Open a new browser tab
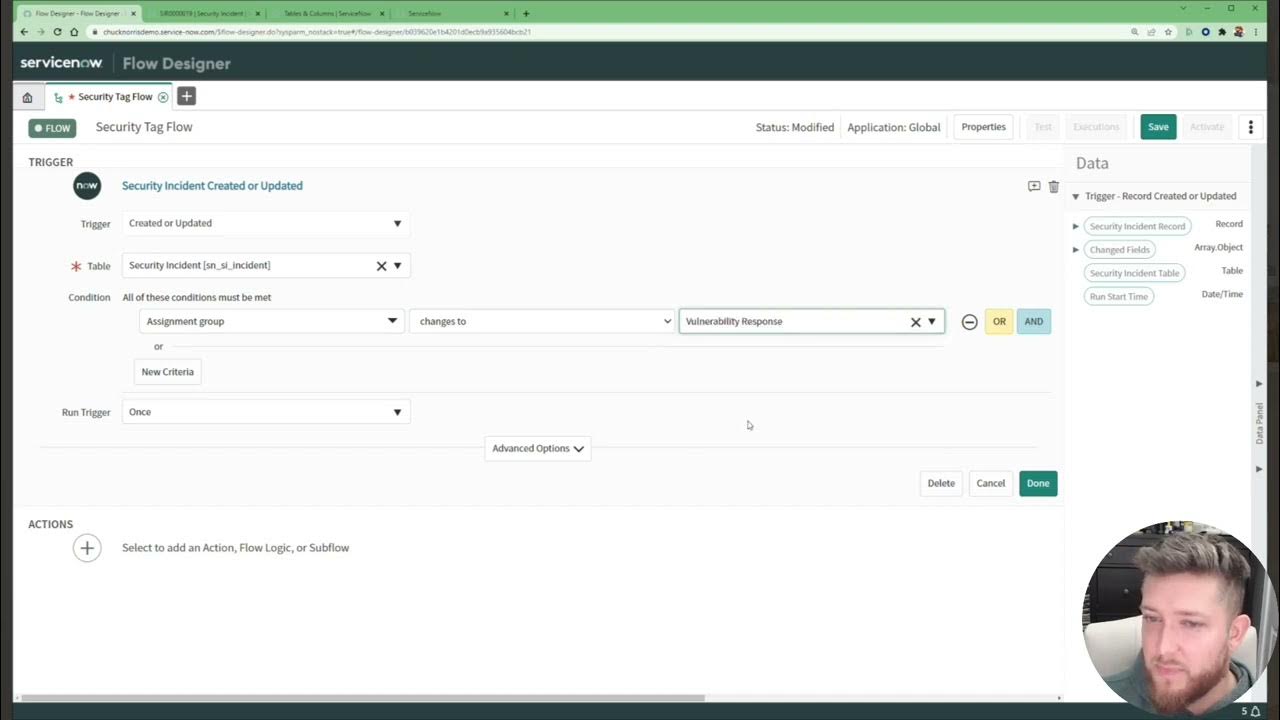The width and height of the screenshot is (1280, 720). [526, 14]
